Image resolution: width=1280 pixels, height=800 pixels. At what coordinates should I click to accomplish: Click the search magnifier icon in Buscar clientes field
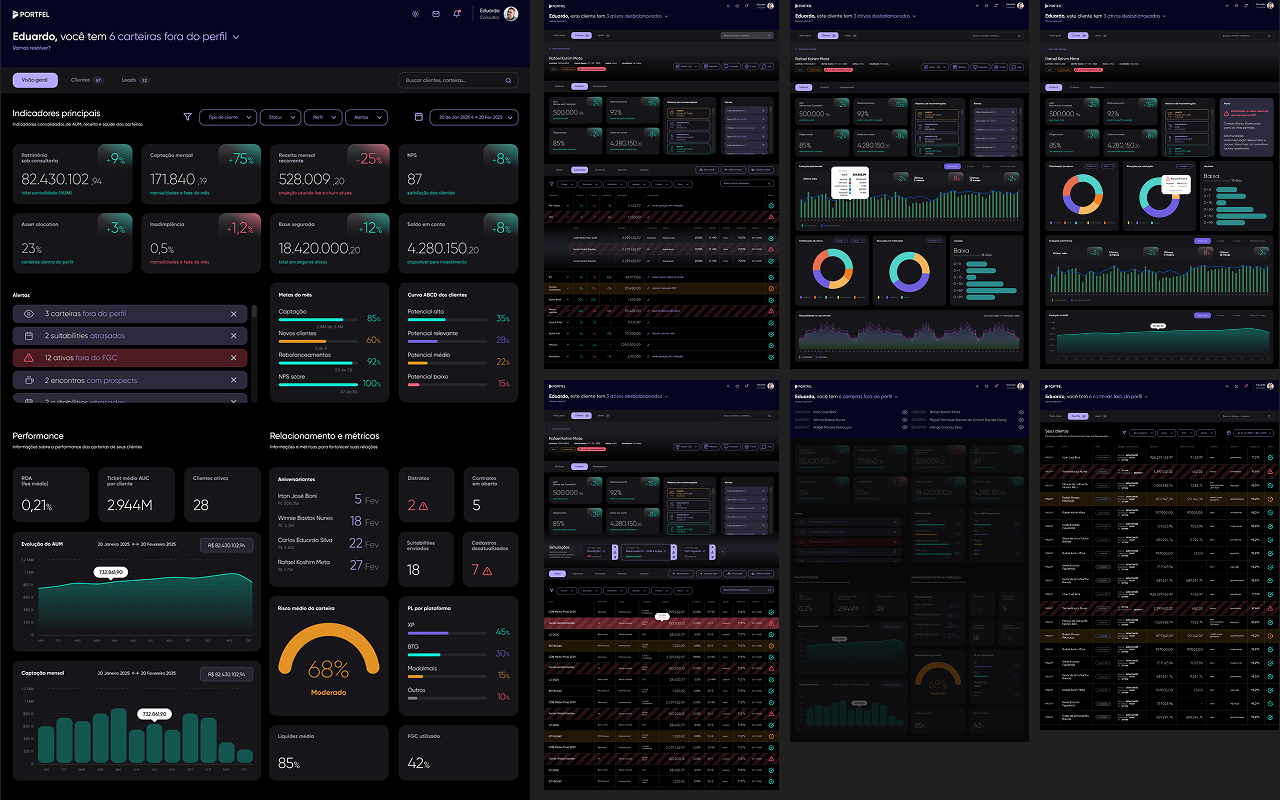508,80
